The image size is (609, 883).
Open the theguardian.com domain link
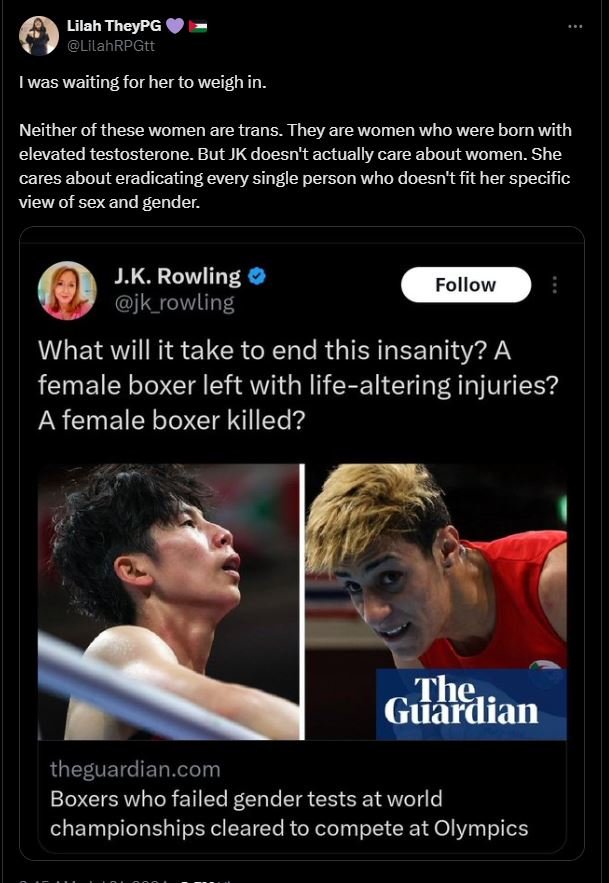(x=135, y=769)
